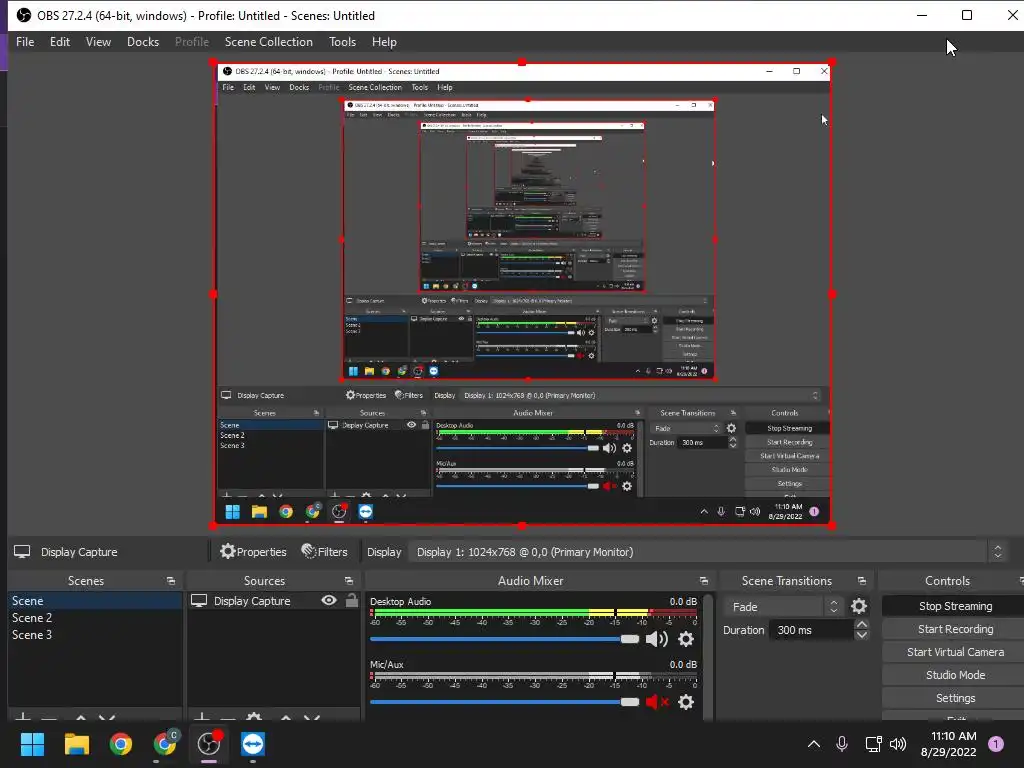Open the Windows Start menu
The height and width of the screenshot is (768, 1024).
(x=32, y=744)
